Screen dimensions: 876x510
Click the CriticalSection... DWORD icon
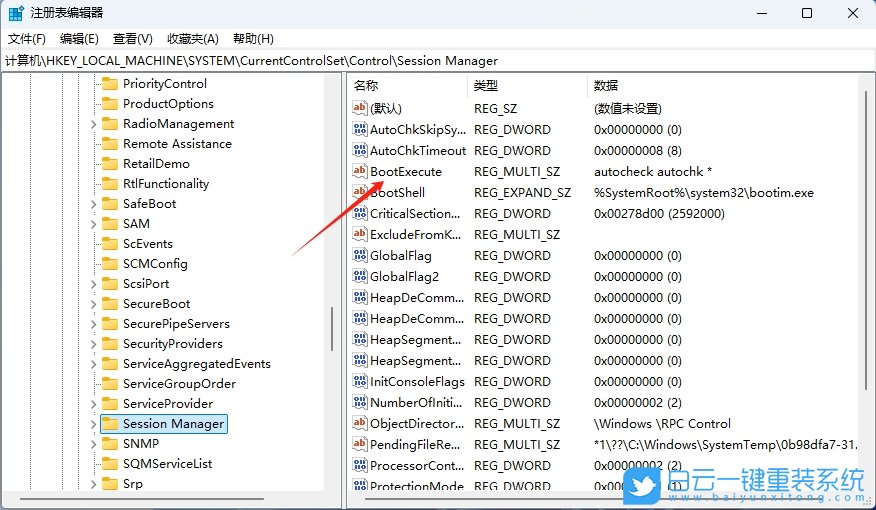coord(360,213)
